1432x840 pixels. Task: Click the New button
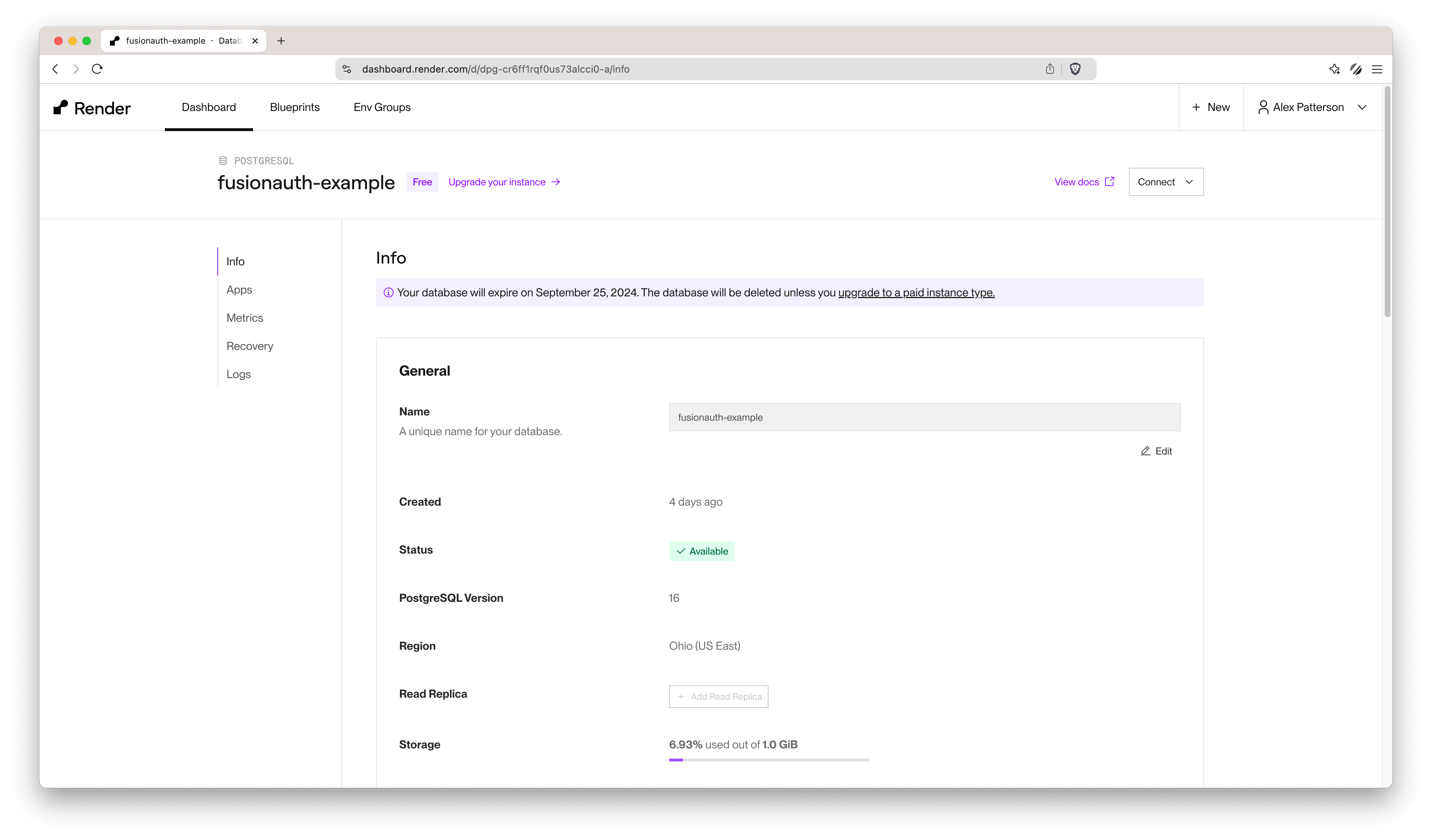(x=1210, y=107)
